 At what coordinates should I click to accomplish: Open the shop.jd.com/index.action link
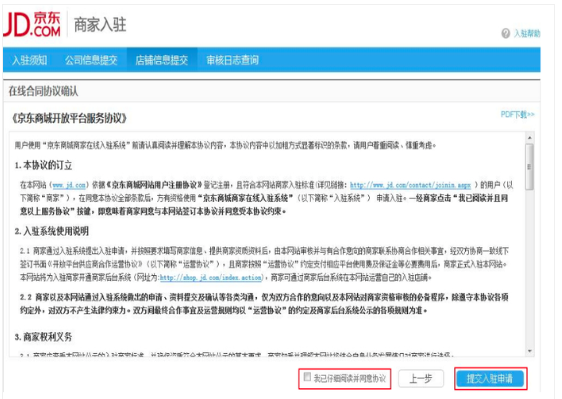coord(210,278)
